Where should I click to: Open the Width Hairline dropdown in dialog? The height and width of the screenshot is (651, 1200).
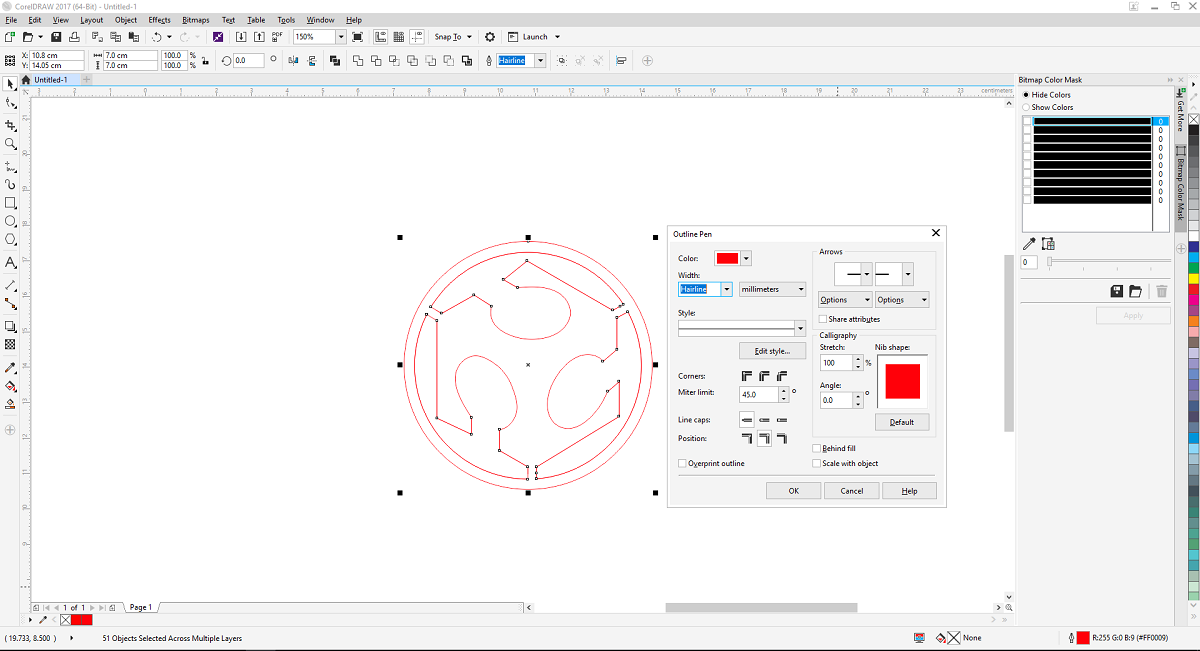click(727, 289)
